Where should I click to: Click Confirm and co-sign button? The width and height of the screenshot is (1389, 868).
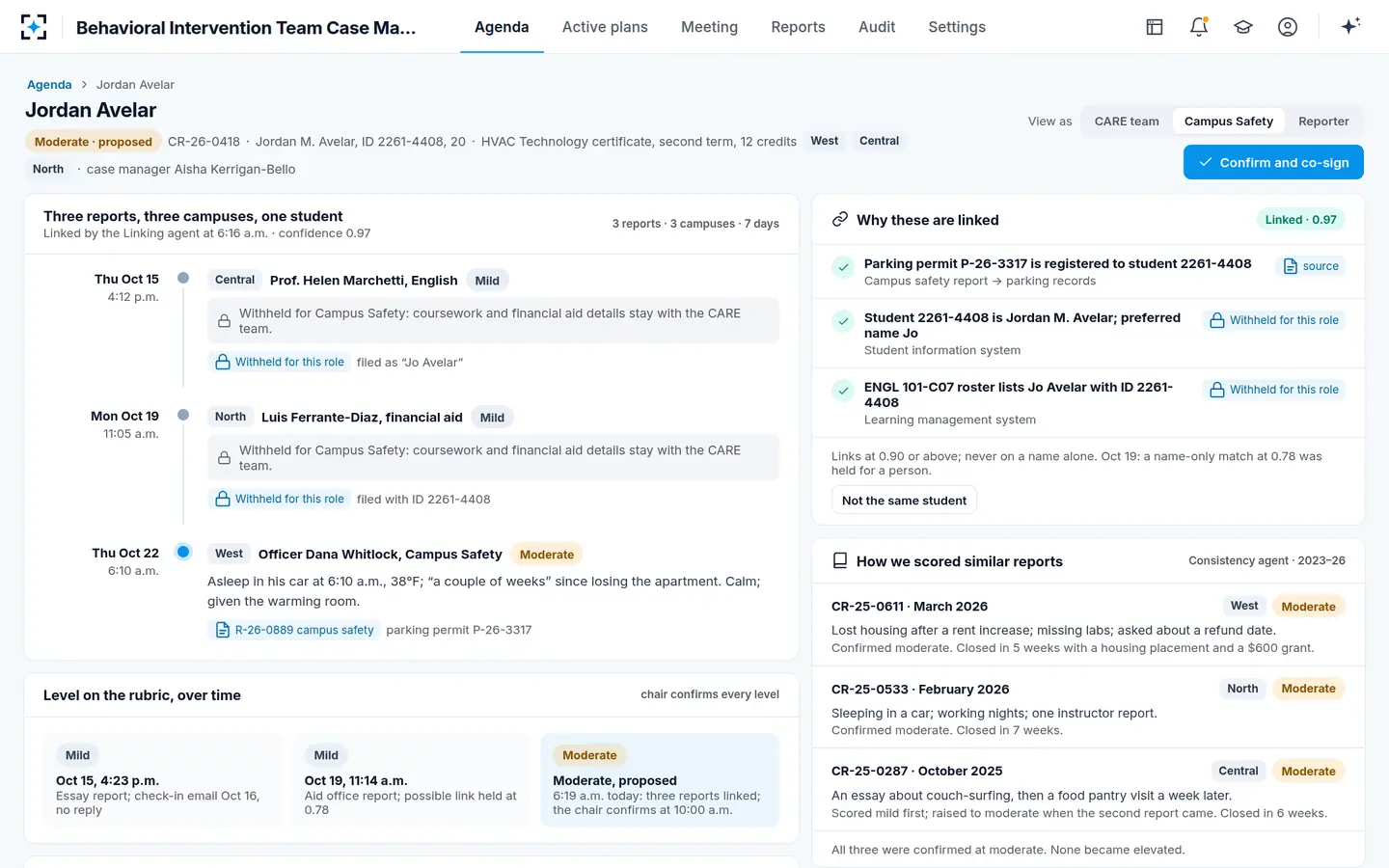click(x=1273, y=162)
